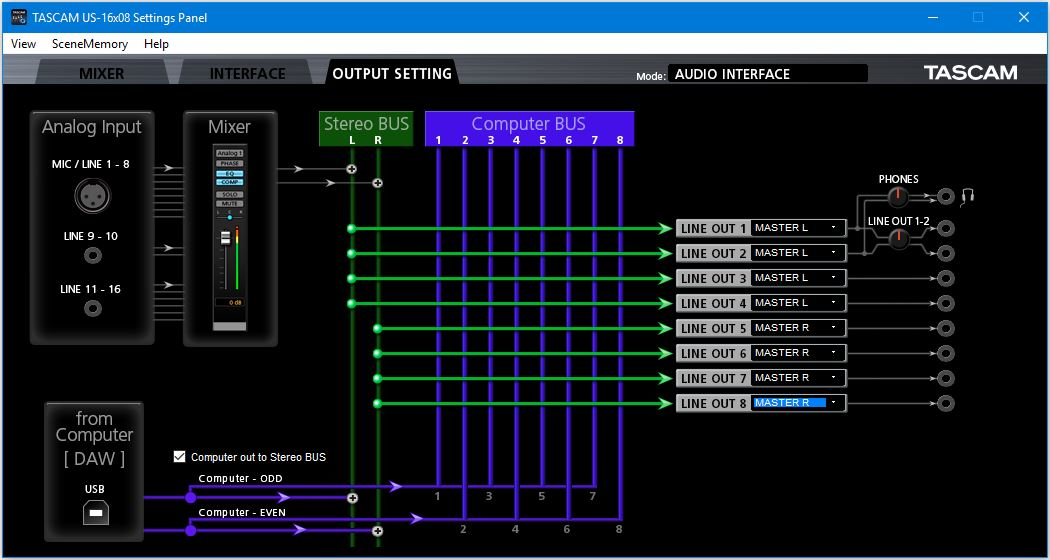This screenshot has height=560, width=1050.
Task: Open the LINE OUT 2 source dropdown
Action: pyautogui.click(x=798, y=253)
